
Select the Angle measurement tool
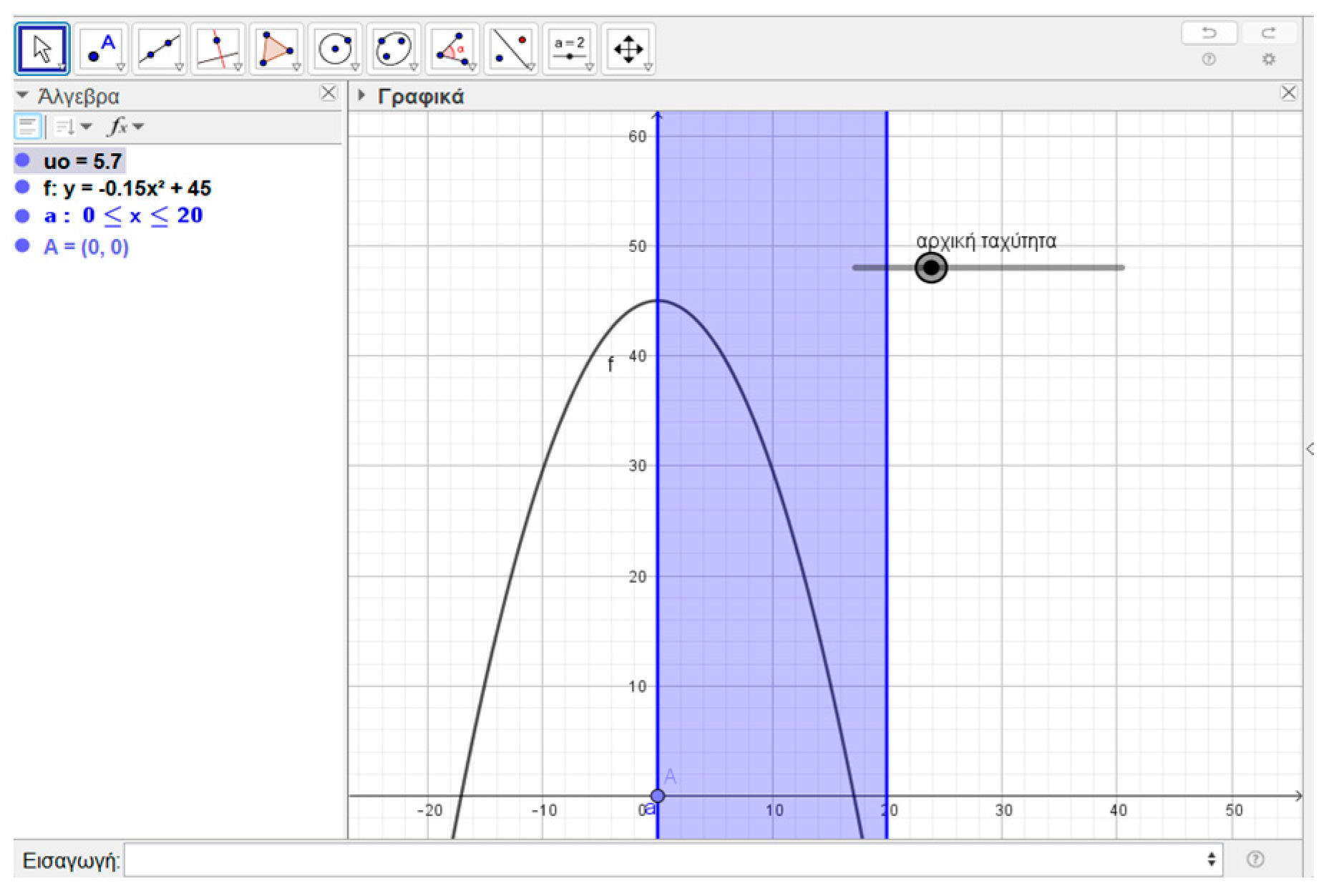click(x=452, y=49)
